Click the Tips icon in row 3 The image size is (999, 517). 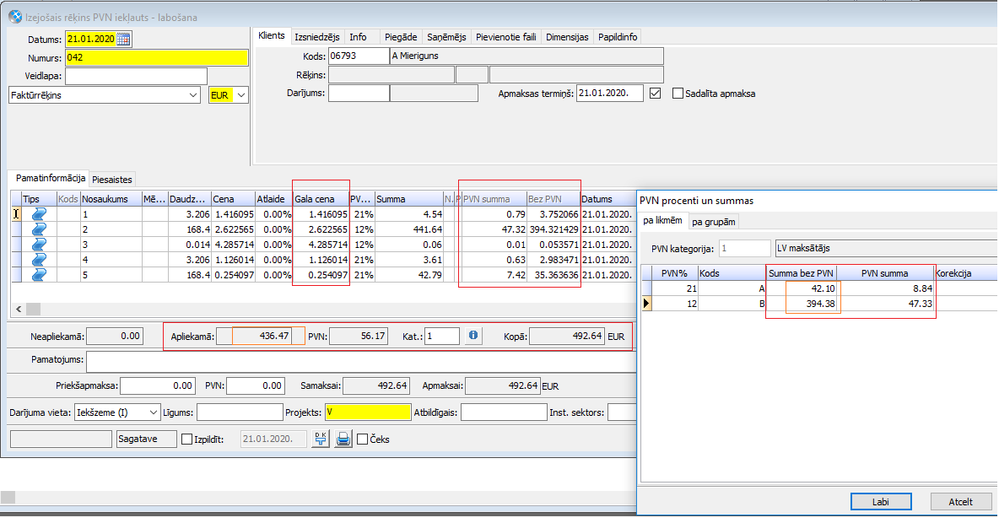coord(41,245)
